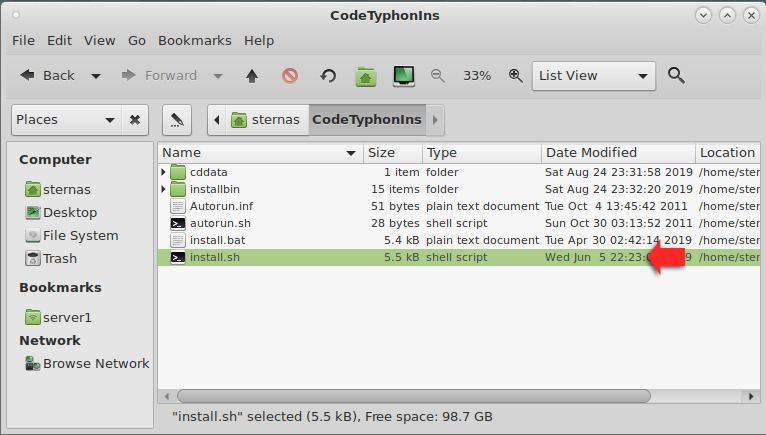The width and height of the screenshot is (766, 435).
Task: Expand the cddata folder triangle
Action: (x=163, y=172)
